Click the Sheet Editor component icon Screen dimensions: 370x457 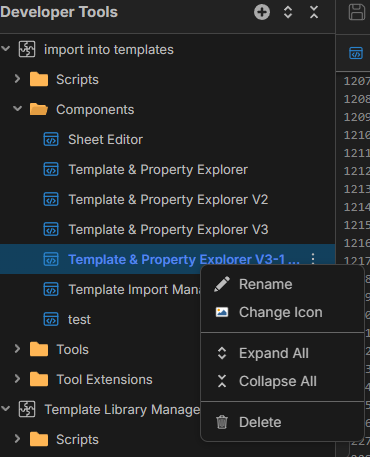tap(51, 139)
